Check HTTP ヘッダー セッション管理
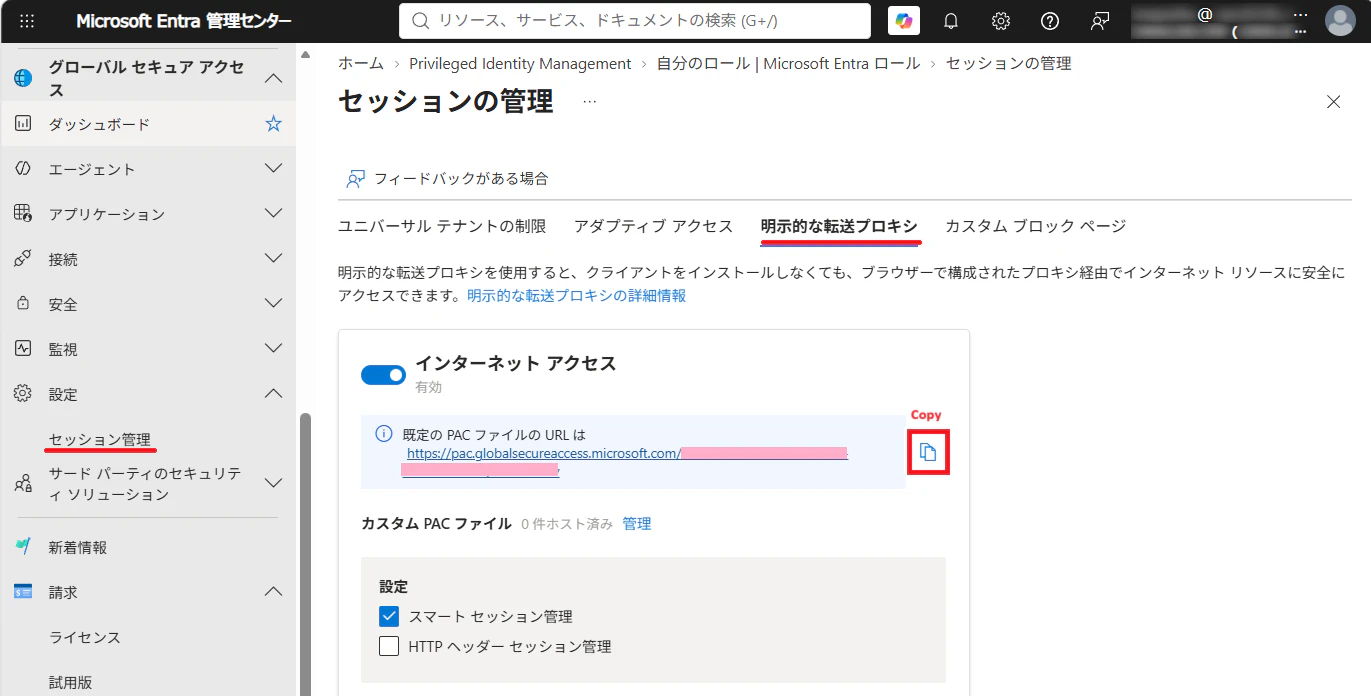The height and width of the screenshot is (696, 1371). 389,646
